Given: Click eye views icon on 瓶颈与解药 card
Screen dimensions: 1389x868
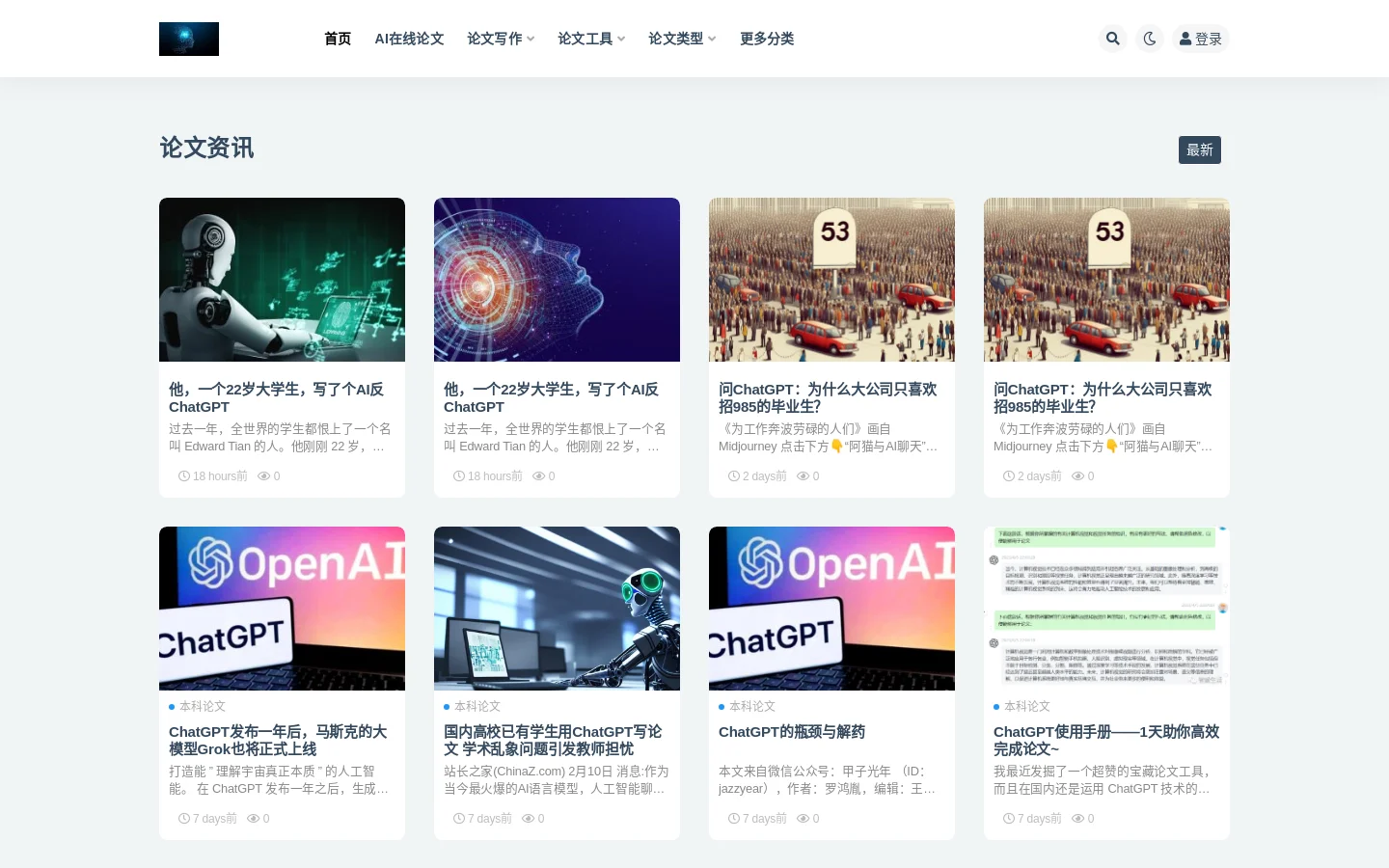Looking at the screenshot, I should [x=803, y=818].
